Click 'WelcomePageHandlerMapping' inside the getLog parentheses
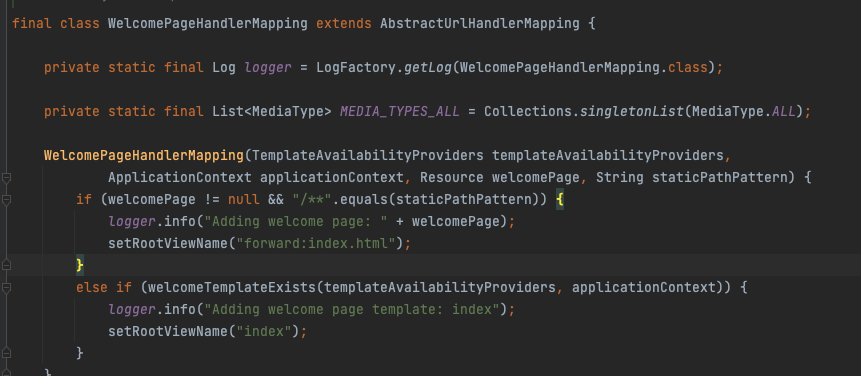 click(560, 68)
